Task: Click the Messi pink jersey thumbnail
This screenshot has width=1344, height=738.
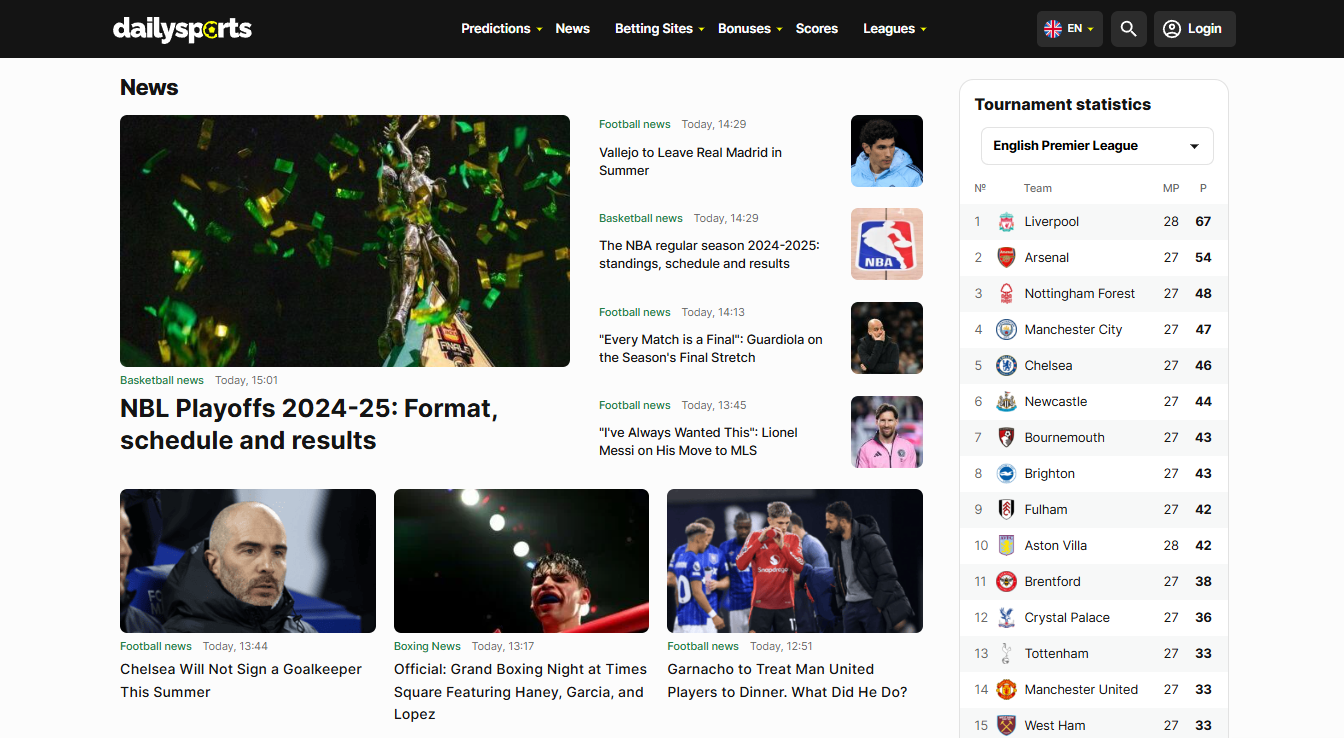Action: coord(887,432)
